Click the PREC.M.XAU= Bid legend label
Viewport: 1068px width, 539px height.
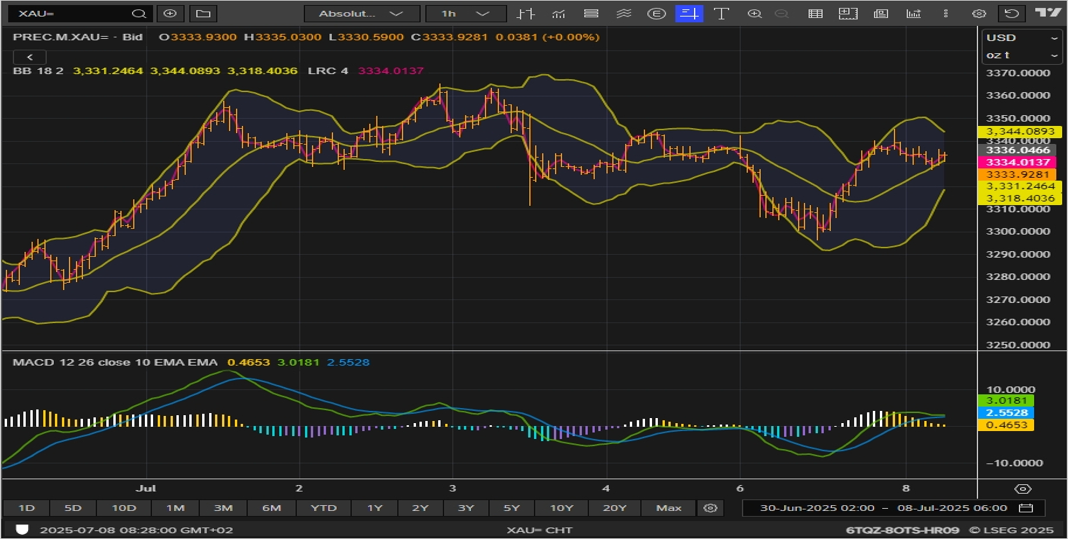78,37
